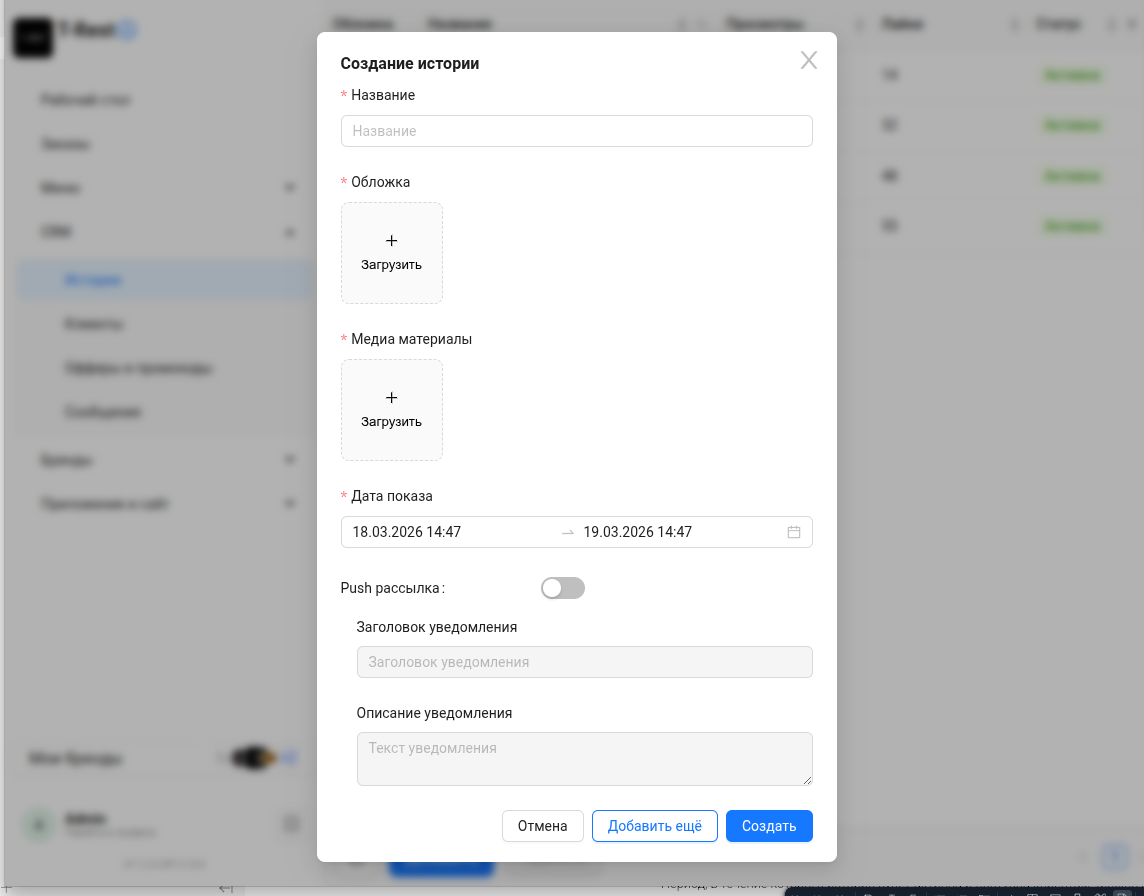This screenshot has width=1144, height=896.
Task: Expand the Меню sidebar section
Action: [x=290, y=188]
